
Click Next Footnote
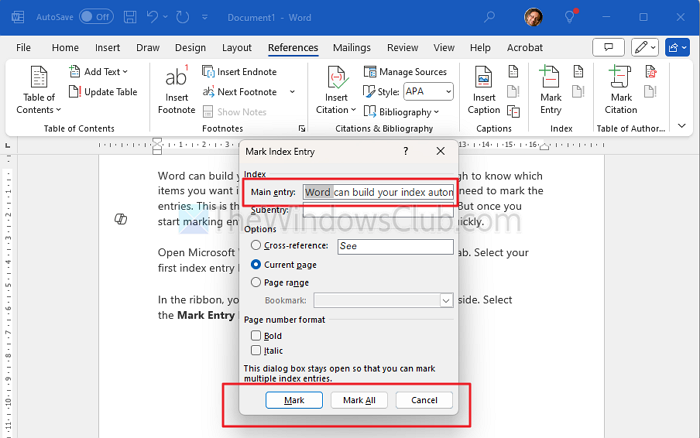coord(240,92)
